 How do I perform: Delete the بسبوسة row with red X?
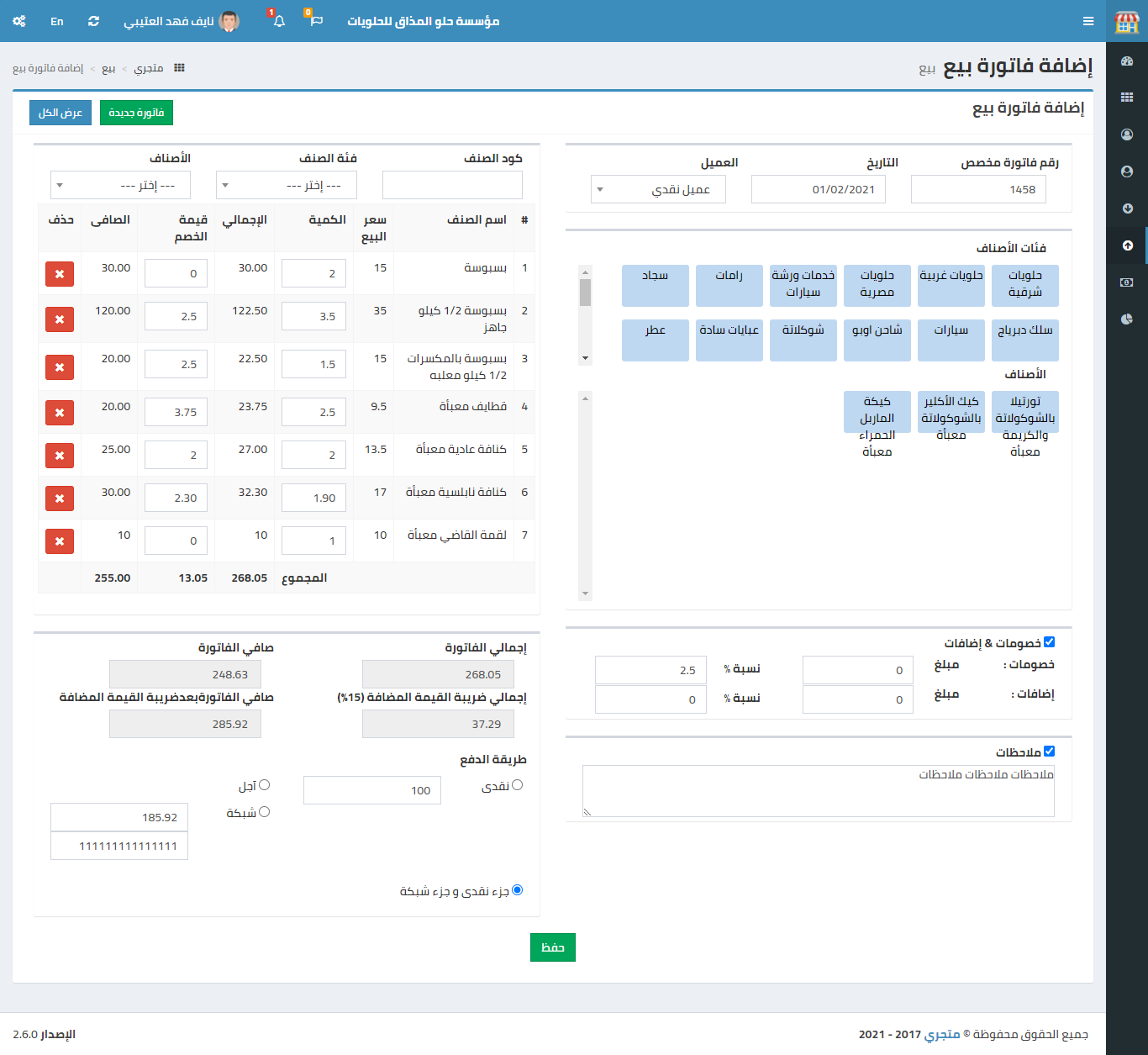(x=60, y=274)
